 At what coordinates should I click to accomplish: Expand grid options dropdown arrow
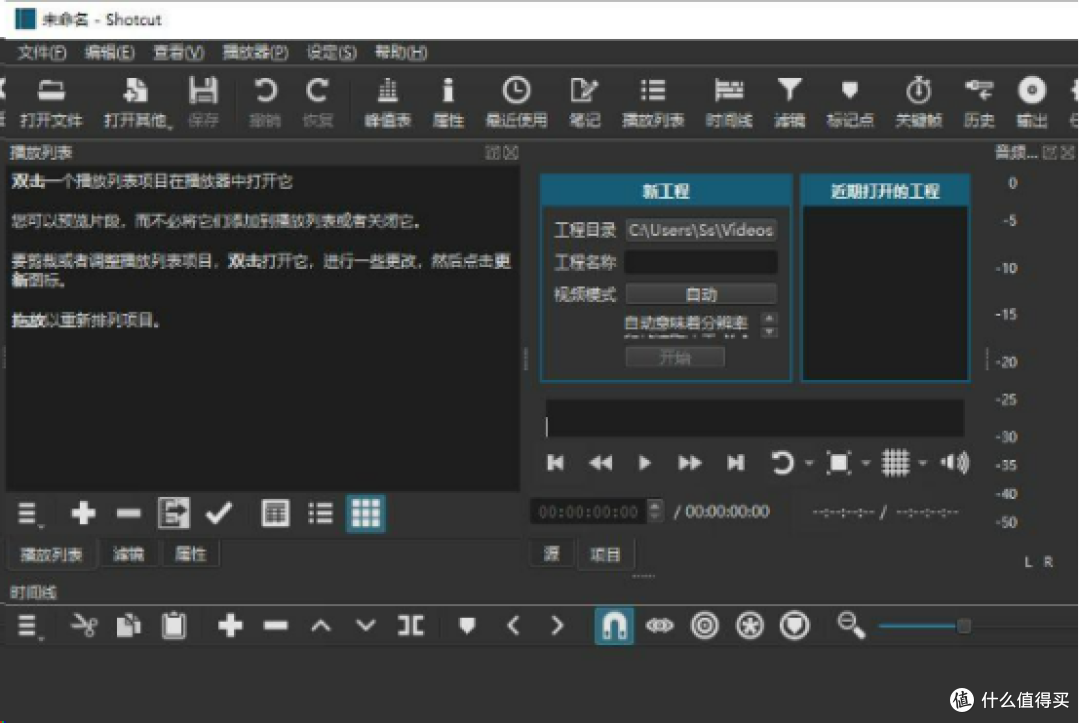pos(922,463)
